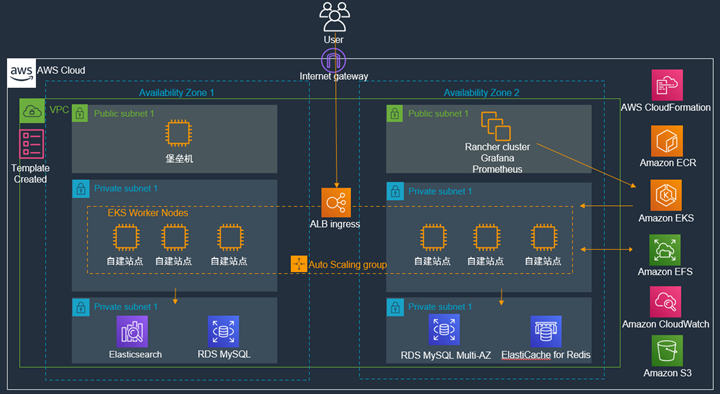The image size is (720, 394).
Task: Click the Amazon S3 bucket icon
Action: (667, 350)
